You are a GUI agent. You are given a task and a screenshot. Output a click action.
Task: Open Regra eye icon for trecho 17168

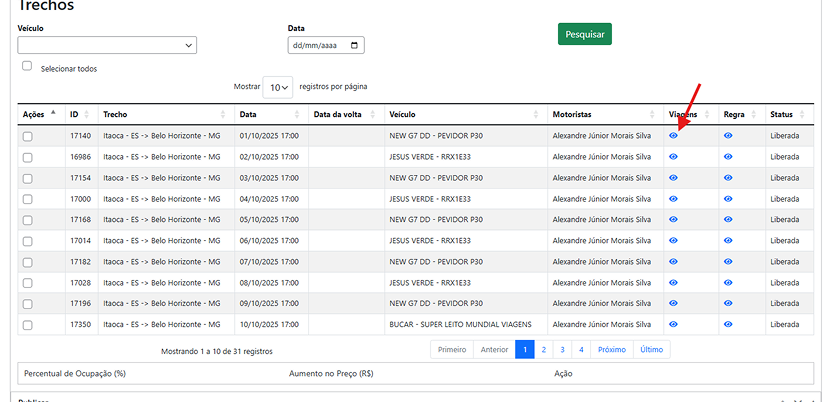728,220
